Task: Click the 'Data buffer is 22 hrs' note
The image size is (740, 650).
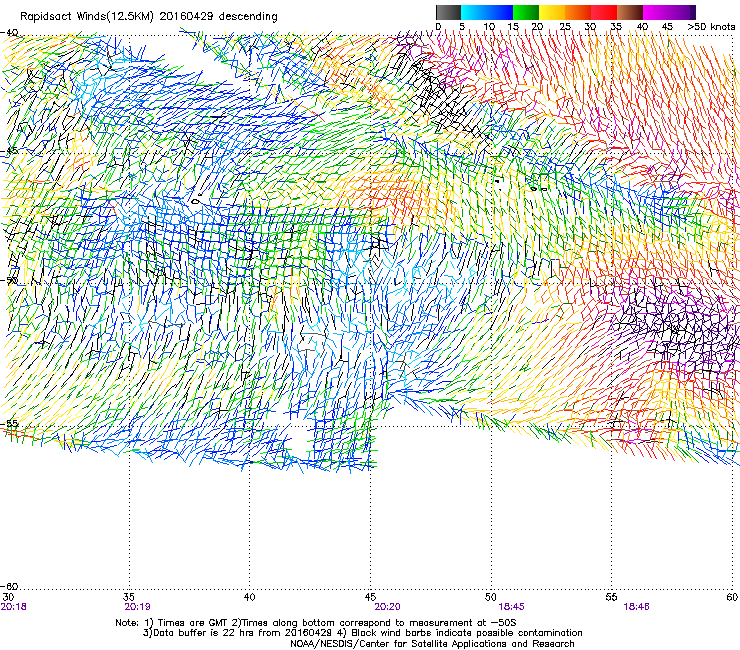Action: click(362, 633)
